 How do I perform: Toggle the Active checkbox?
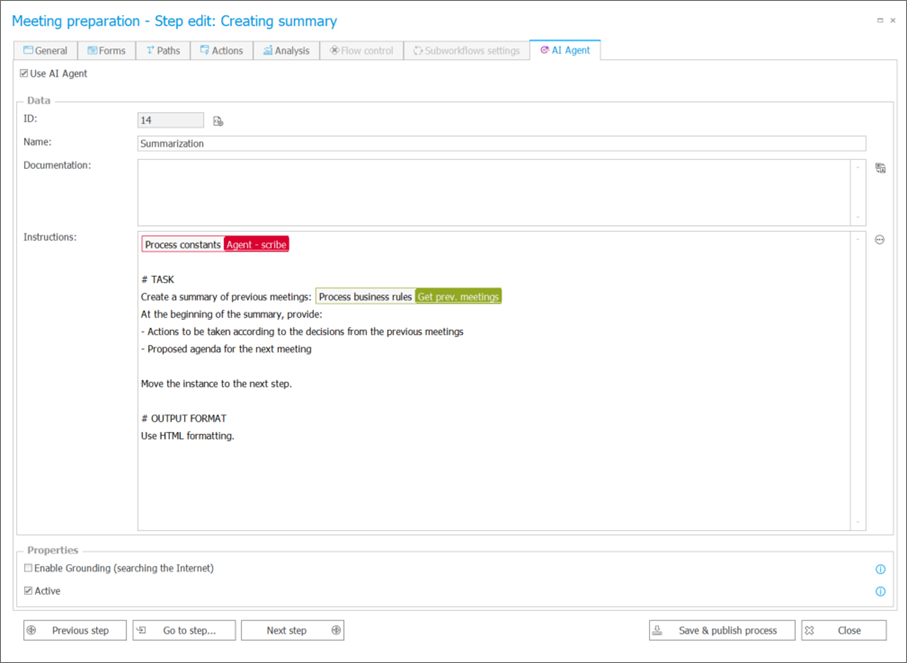coord(28,591)
